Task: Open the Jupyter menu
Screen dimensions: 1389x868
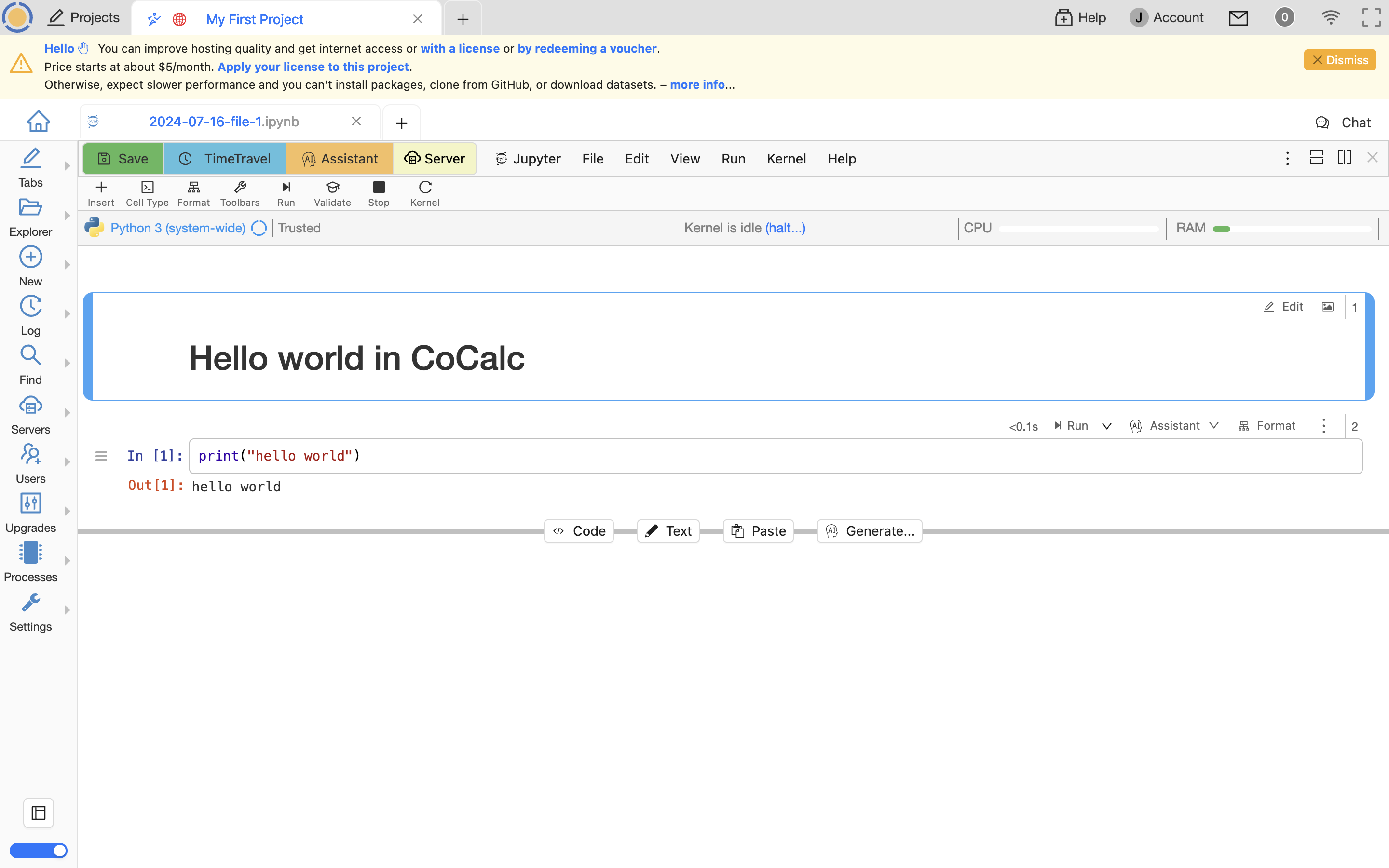Action: [x=528, y=159]
